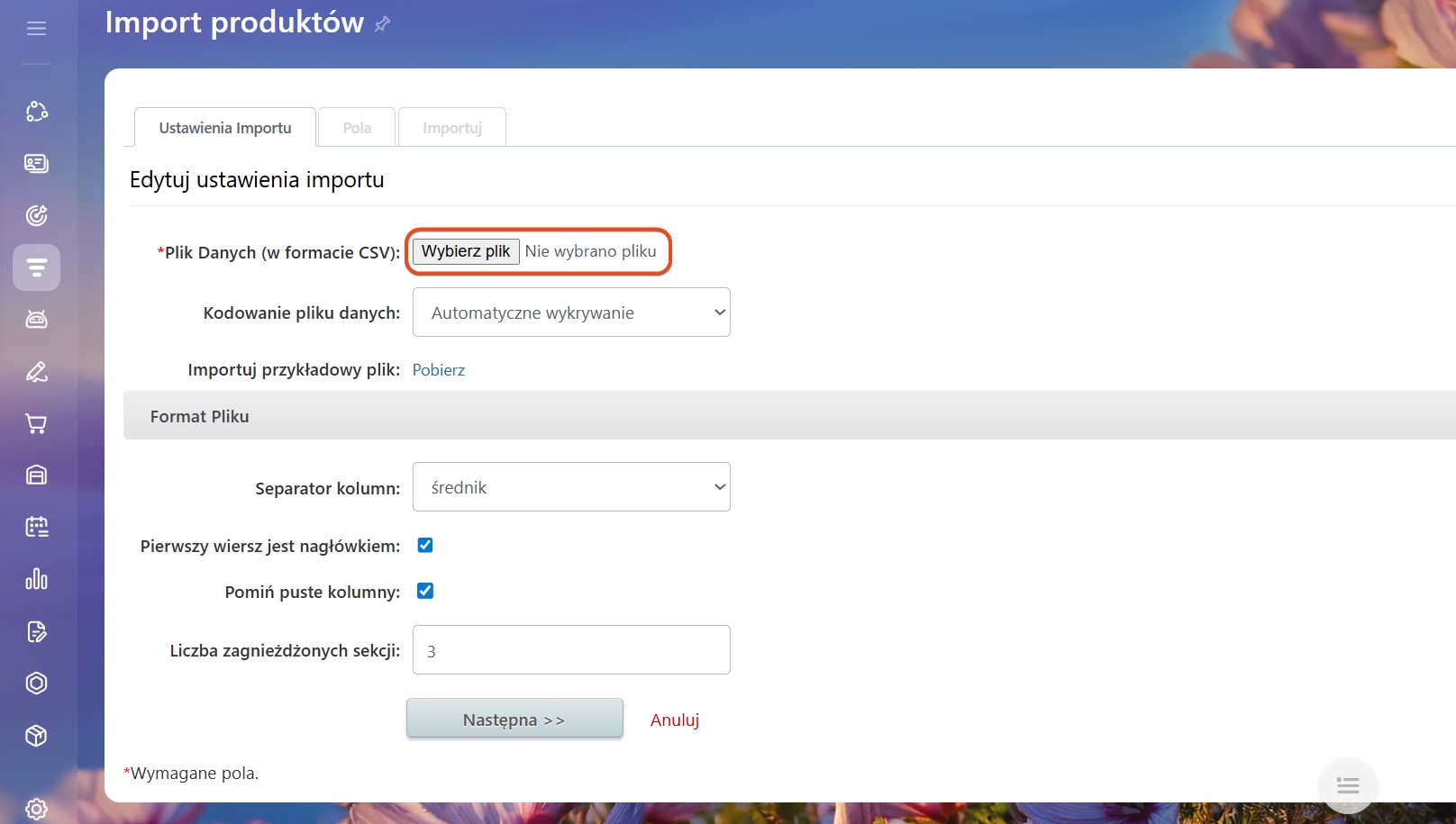
Task: Click the 'Format Pliku' section header
Action: coord(789,416)
